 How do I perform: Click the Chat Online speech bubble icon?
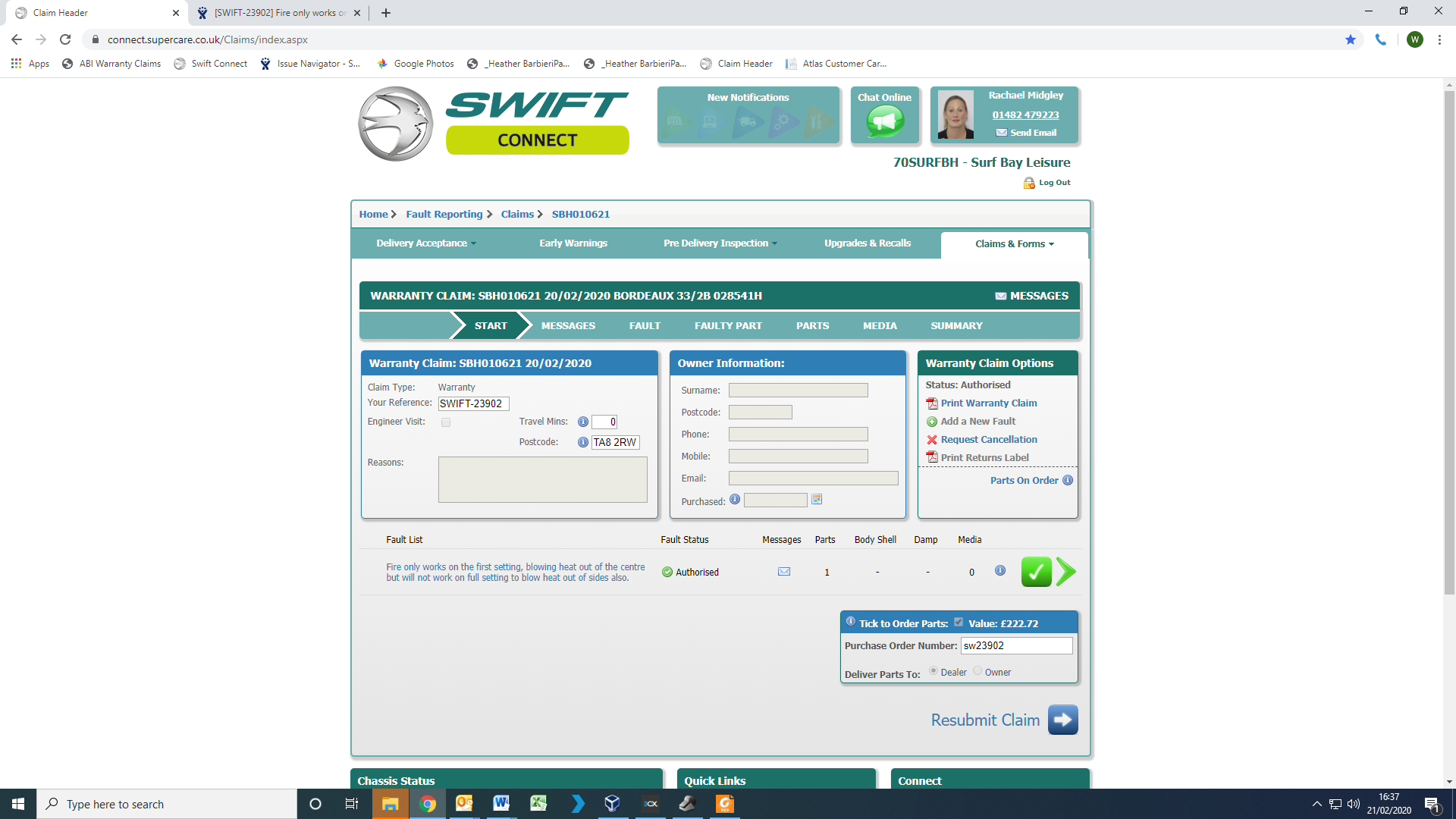tap(885, 121)
